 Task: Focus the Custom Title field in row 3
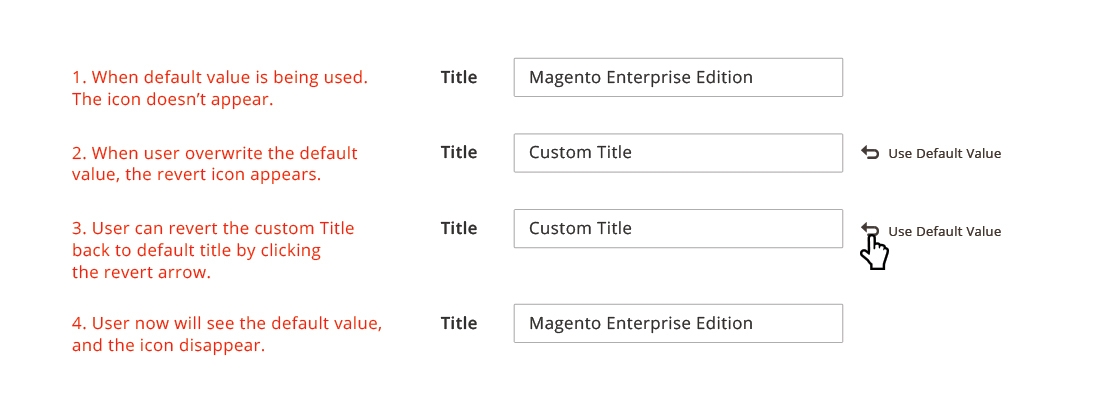678,229
